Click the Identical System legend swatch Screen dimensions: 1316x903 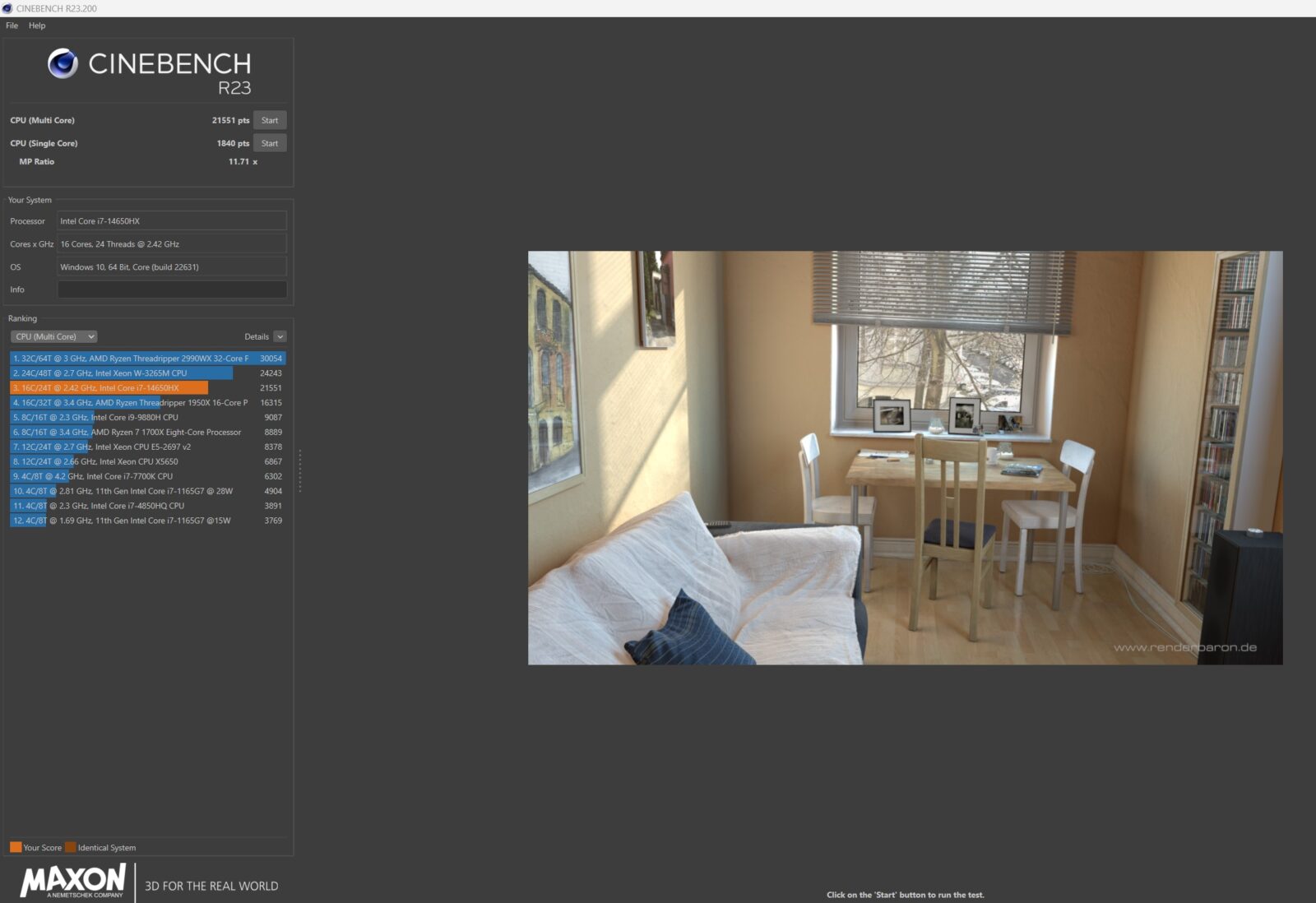71,847
